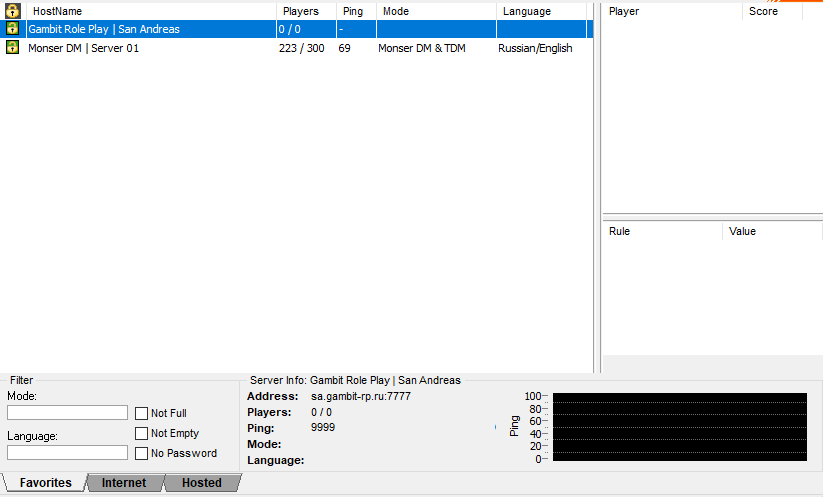Click the lock icon beside Gambit Role Play
This screenshot has width=823, height=497.
click(x=13, y=29)
